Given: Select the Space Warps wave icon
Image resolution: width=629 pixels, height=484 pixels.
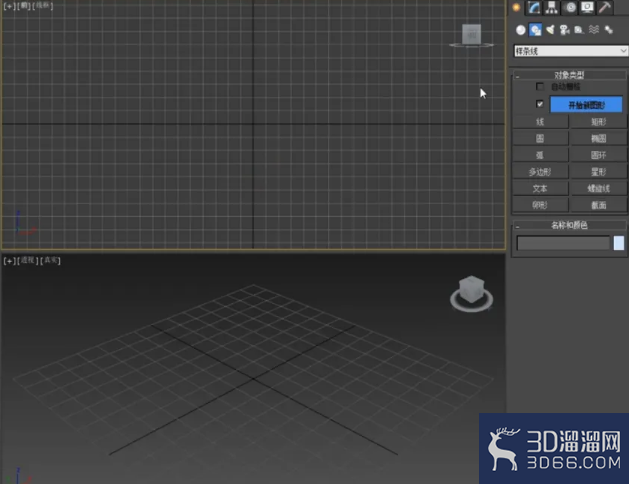Looking at the screenshot, I should [x=594, y=30].
